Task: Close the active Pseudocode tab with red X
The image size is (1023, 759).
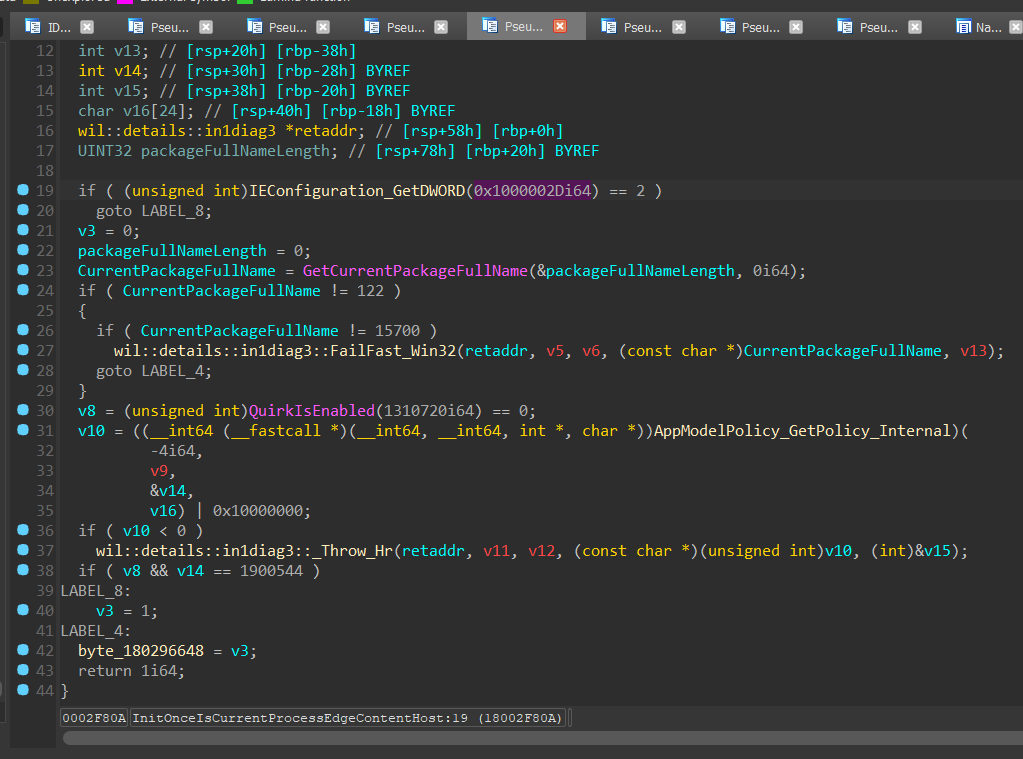Action: [560, 27]
